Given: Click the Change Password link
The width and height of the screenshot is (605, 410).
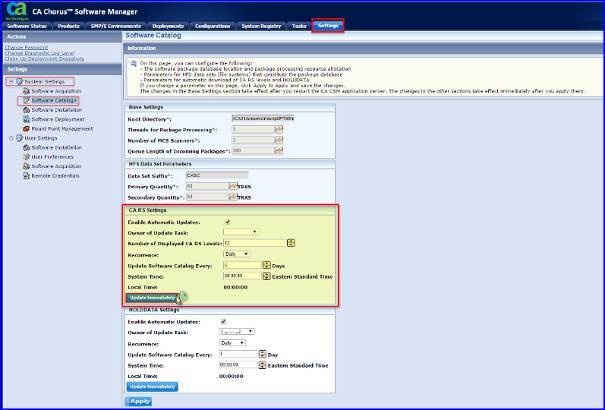Looking at the screenshot, I should [x=26, y=47].
